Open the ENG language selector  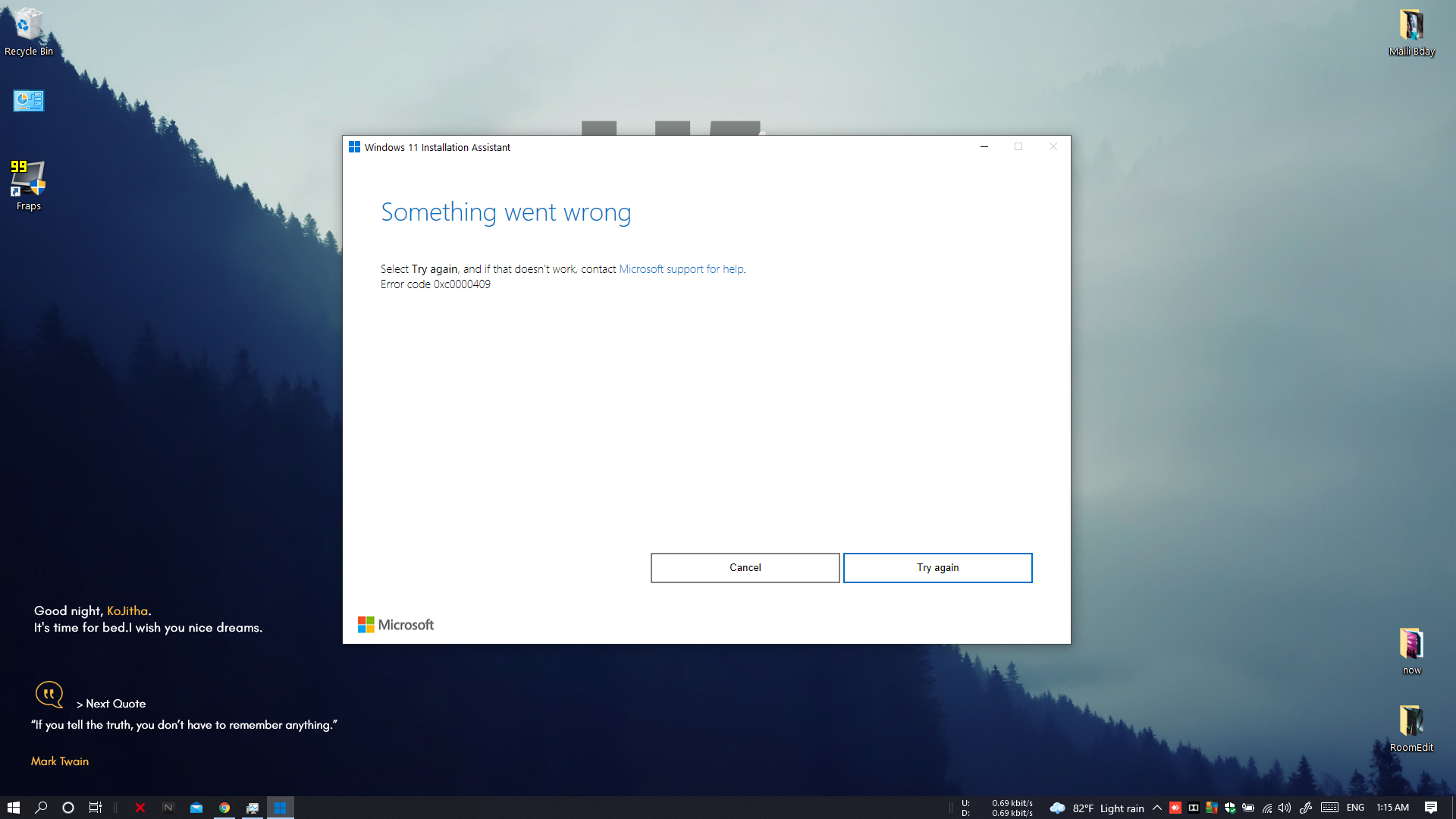[1354, 808]
